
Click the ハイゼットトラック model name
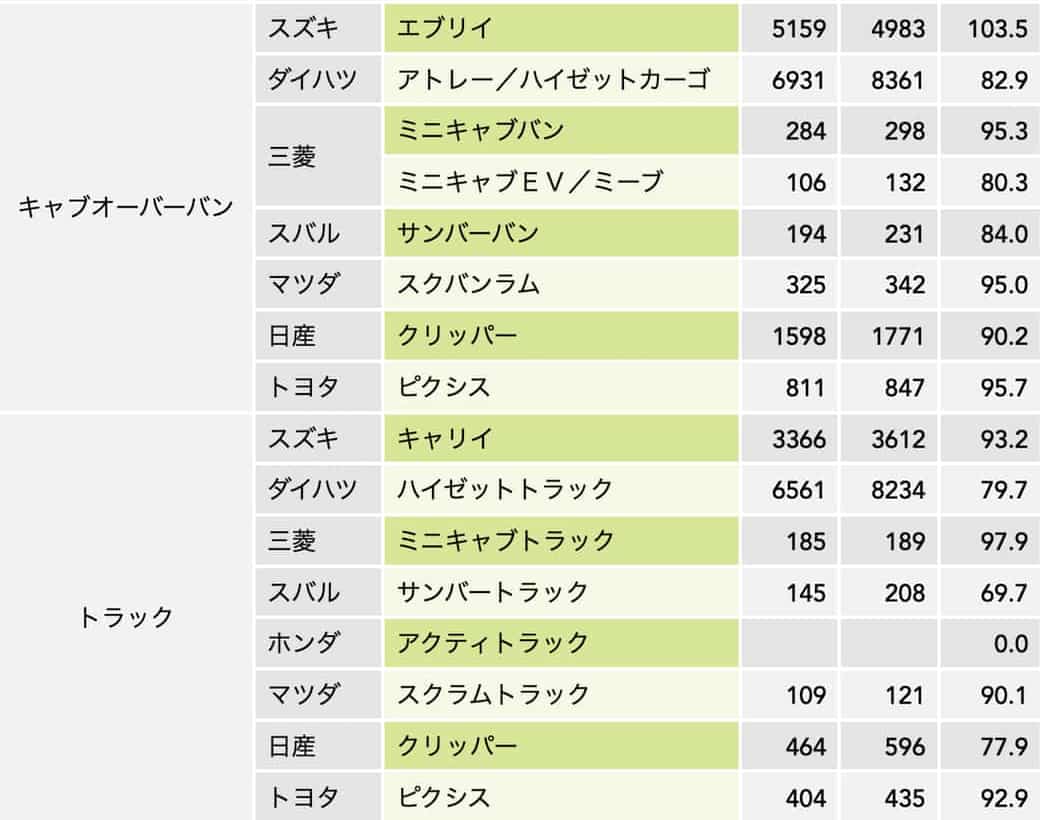(504, 489)
